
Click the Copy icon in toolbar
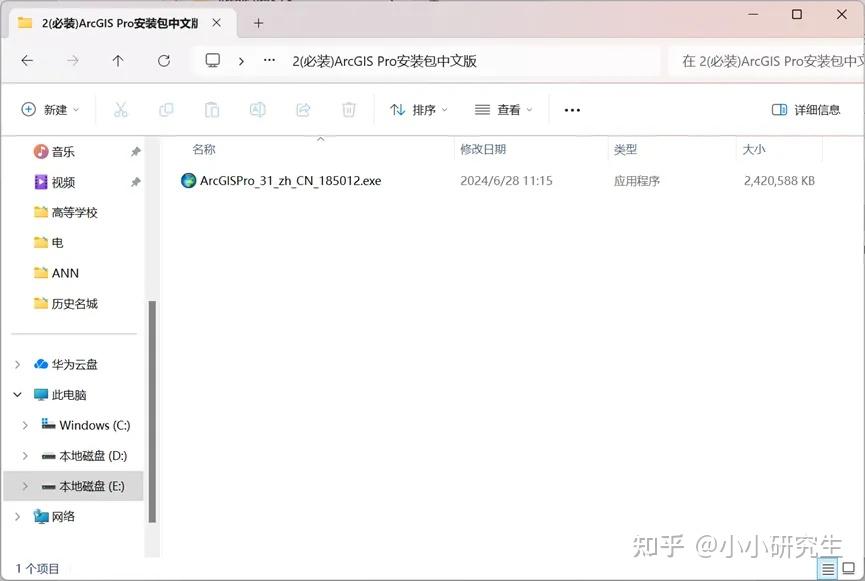click(166, 110)
